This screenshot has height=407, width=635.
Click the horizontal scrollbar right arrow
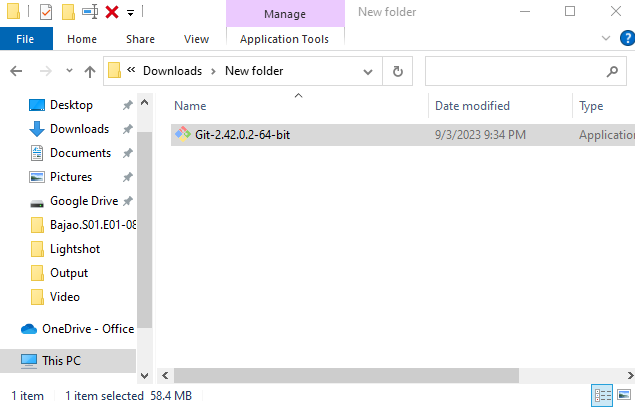[x=630, y=375]
